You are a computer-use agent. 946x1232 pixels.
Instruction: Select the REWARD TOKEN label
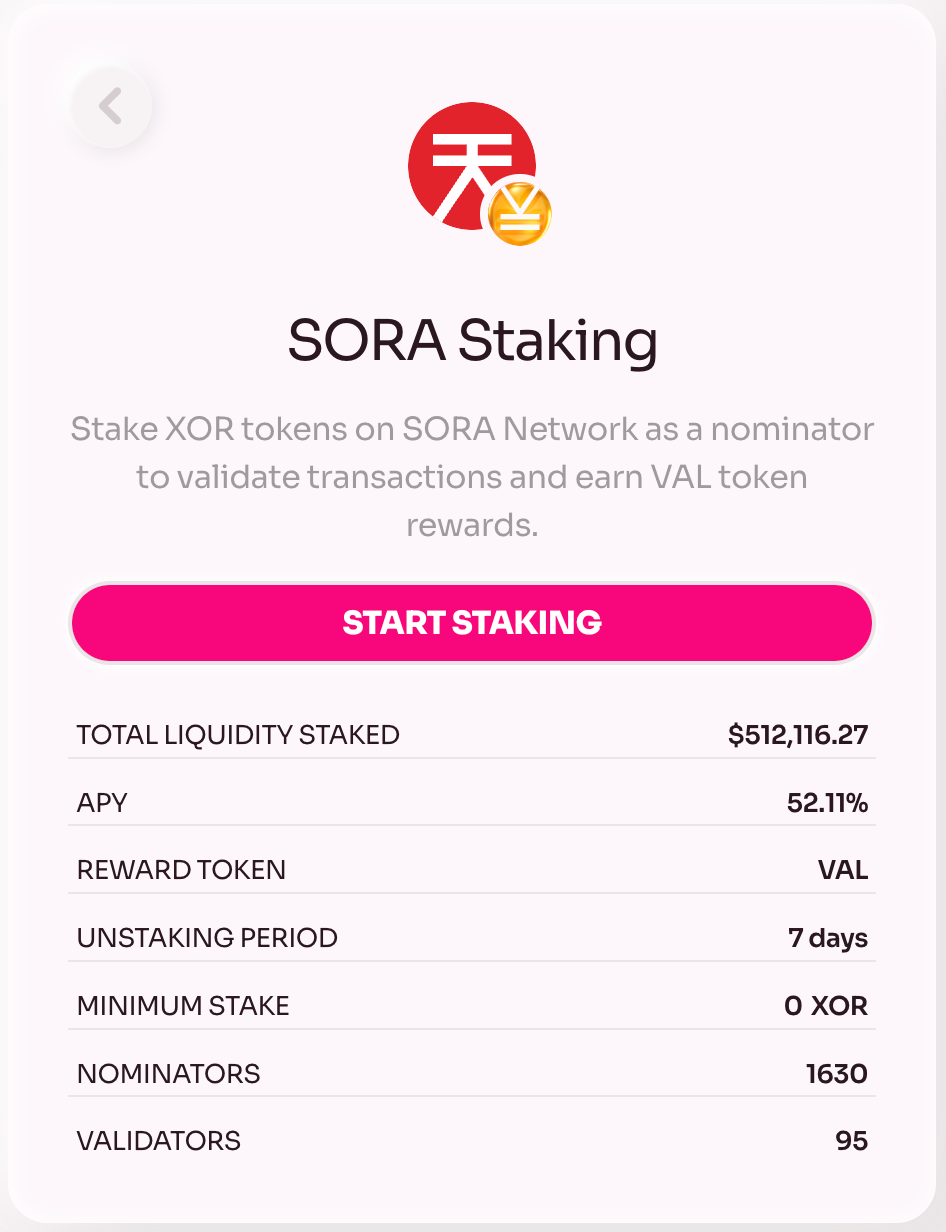tap(181, 870)
